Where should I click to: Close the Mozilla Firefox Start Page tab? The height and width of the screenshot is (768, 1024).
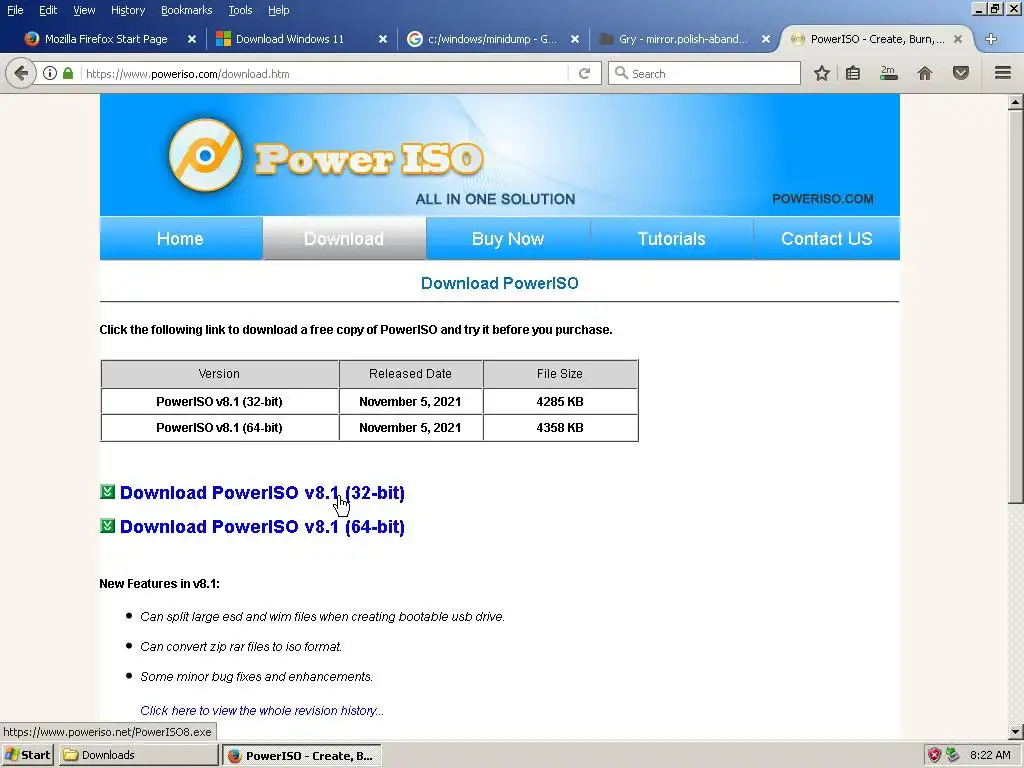coord(192,39)
